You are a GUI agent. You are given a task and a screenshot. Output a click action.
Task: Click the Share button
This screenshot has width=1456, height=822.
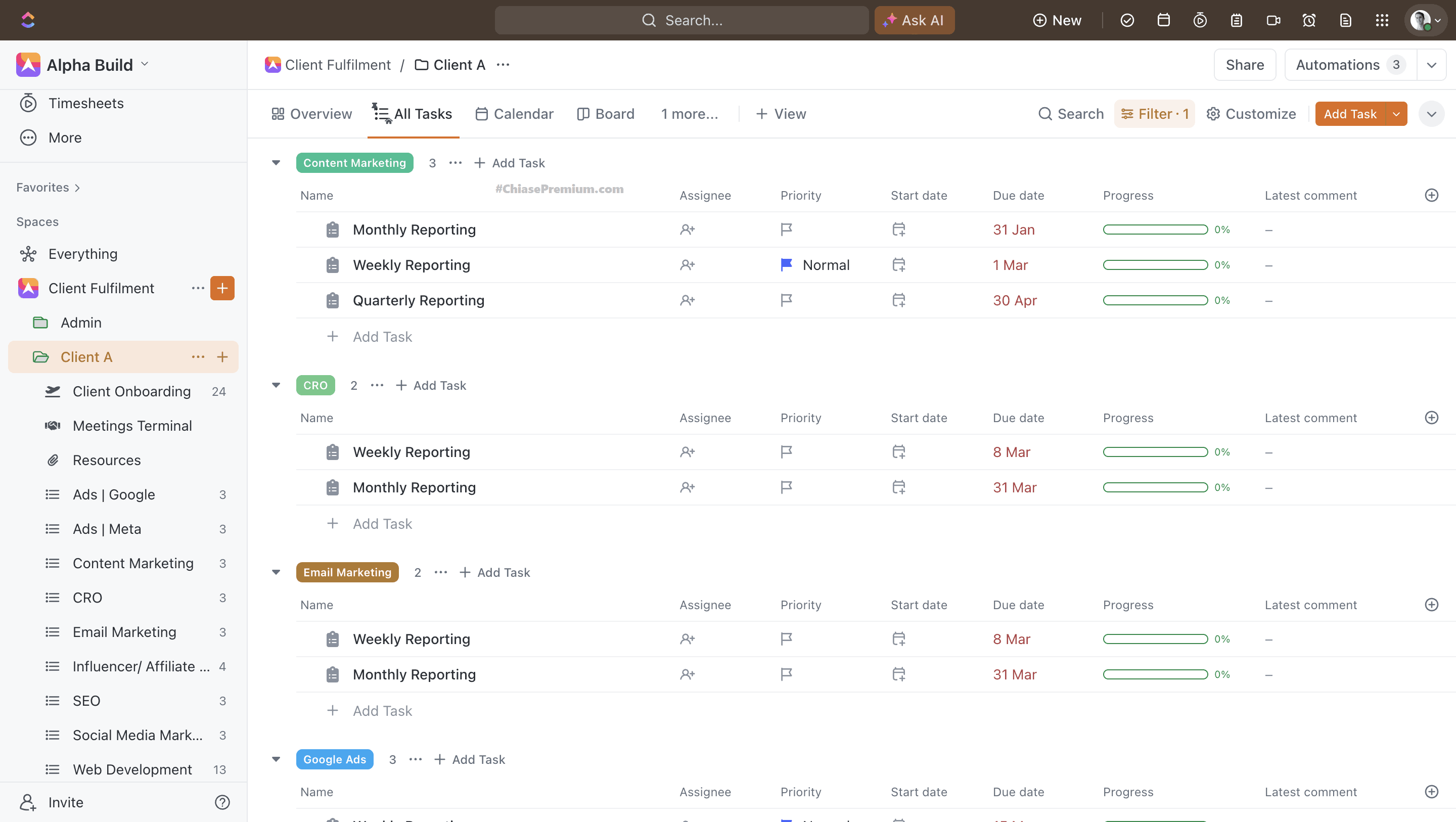(x=1245, y=64)
